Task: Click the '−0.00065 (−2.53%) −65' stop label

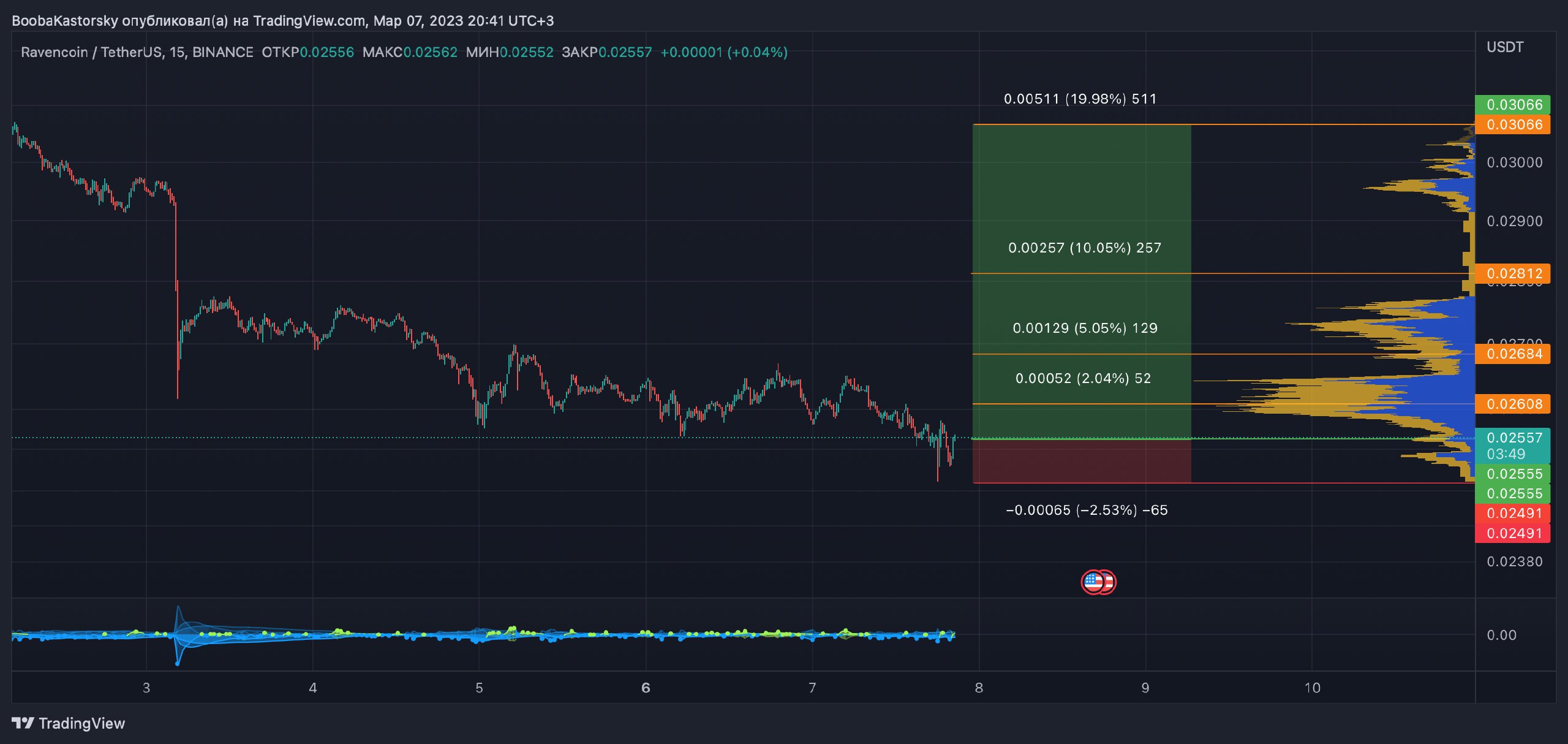Action: [x=1087, y=510]
